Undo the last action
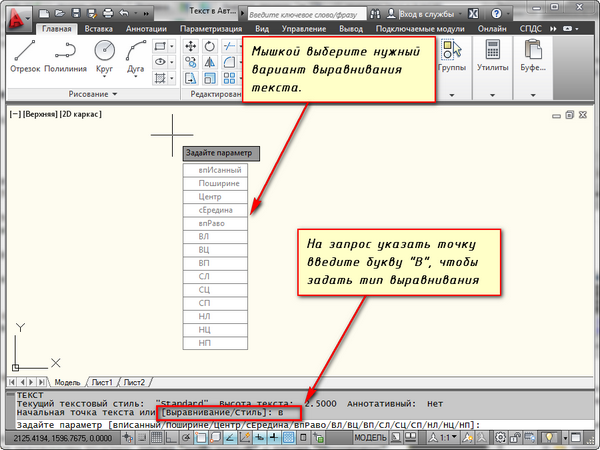Screen dimensions: 600x450 (x=124, y=14)
